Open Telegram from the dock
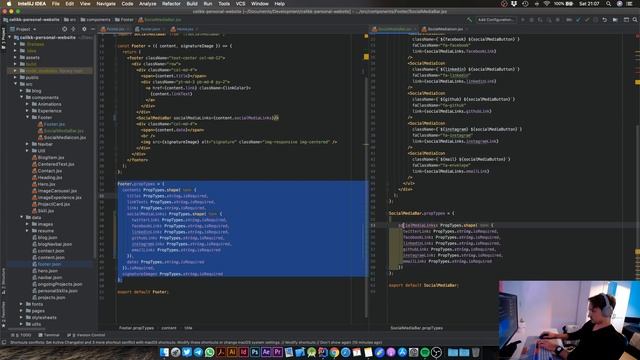Image resolution: width=640 pixels, height=360 pixels. [198, 352]
